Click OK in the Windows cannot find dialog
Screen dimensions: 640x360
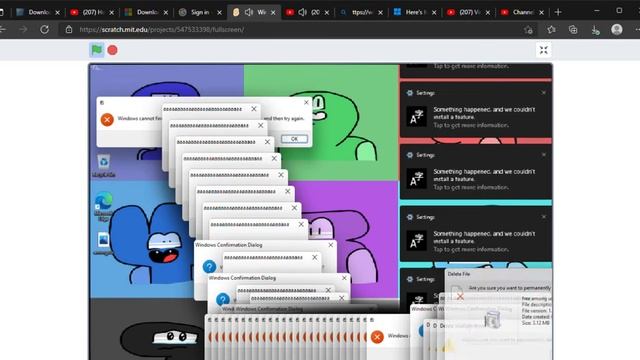pyautogui.click(x=294, y=139)
